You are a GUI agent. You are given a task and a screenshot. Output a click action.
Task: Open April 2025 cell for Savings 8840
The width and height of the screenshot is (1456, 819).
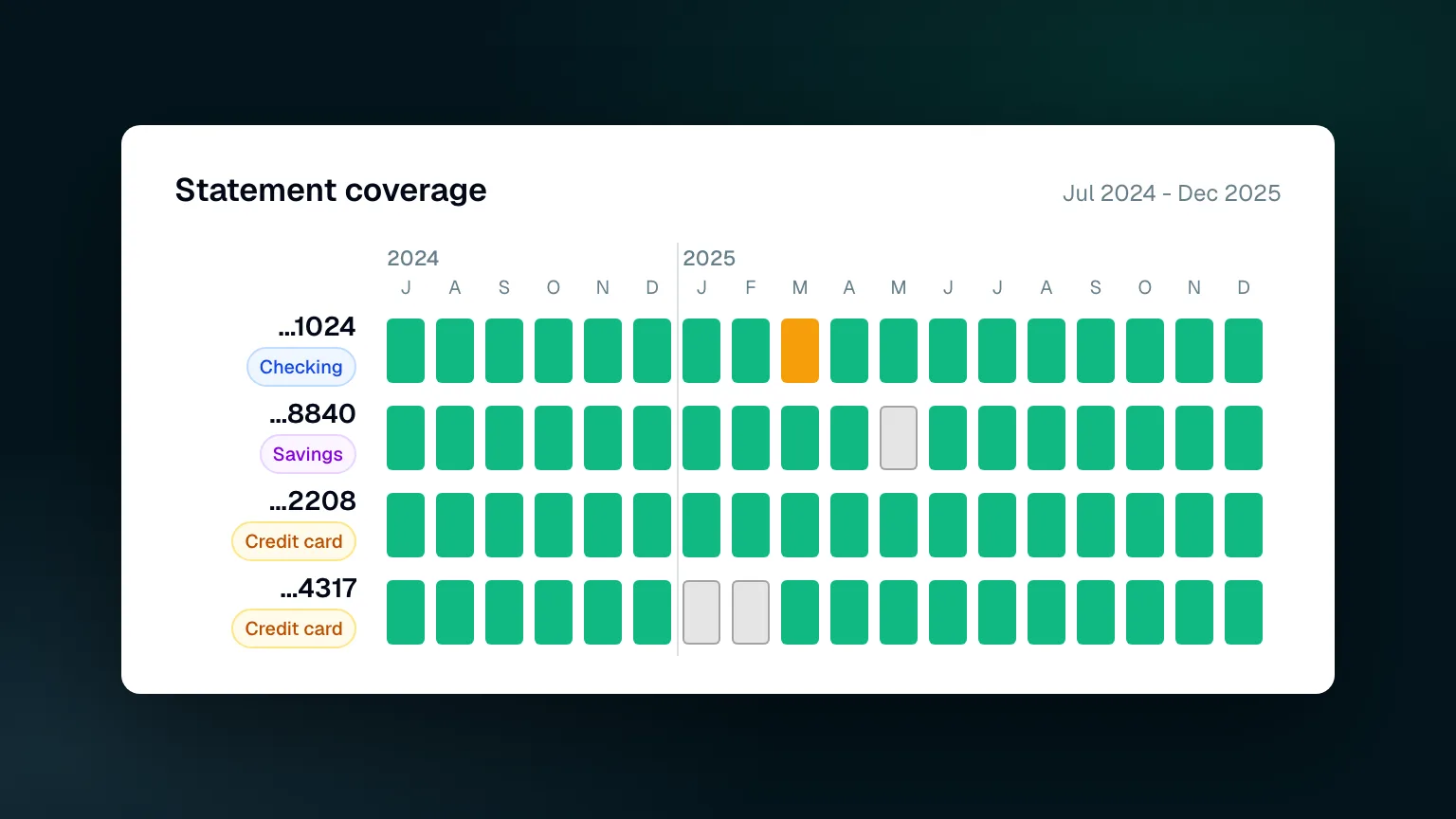click(849, 438)
